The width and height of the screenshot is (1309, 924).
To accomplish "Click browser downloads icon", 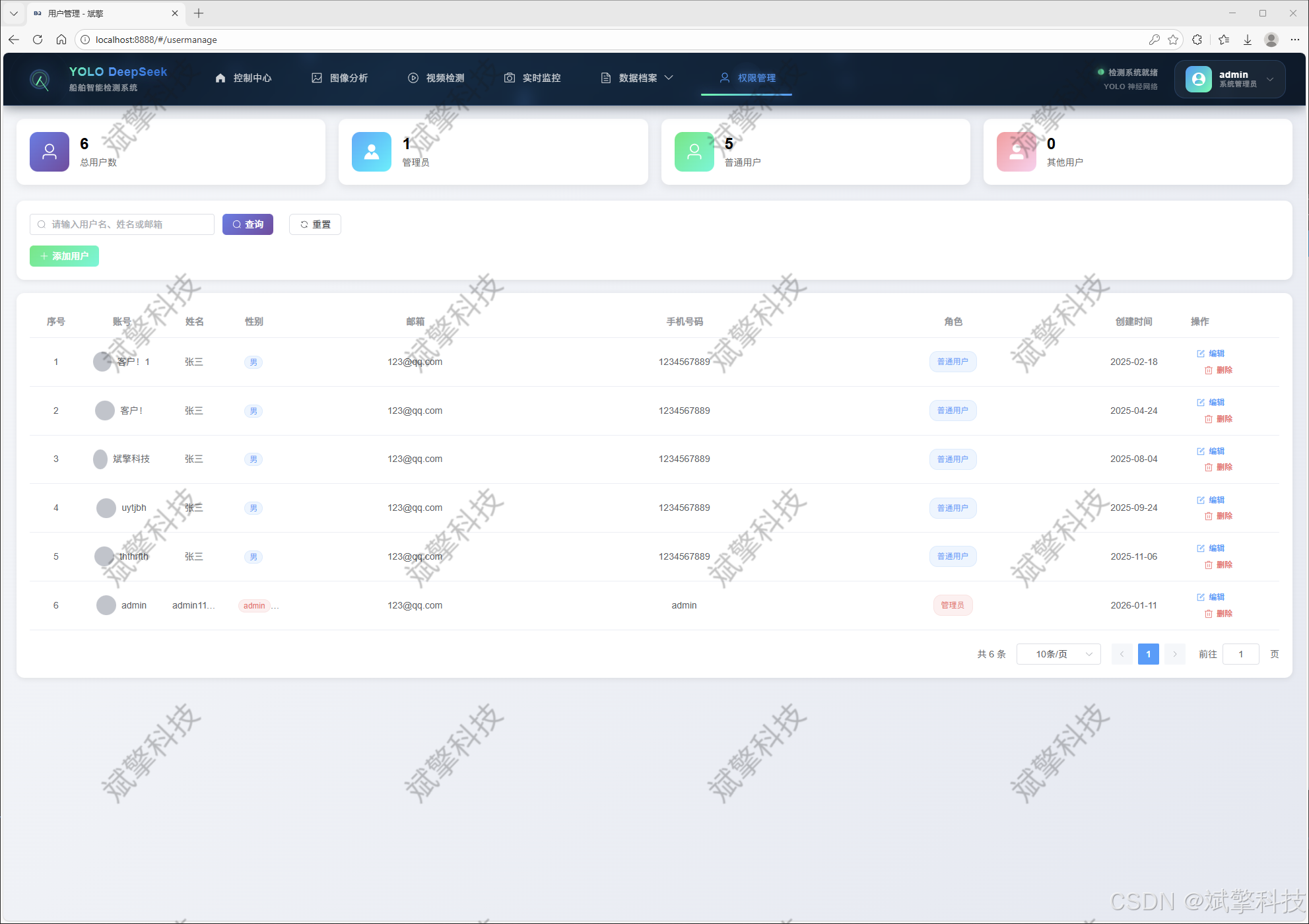I will (1248, 40).
